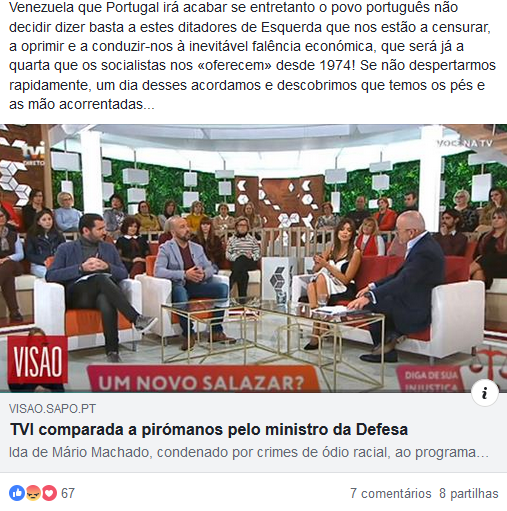Click description starting Ida de Mário Machado

[249, 452]
